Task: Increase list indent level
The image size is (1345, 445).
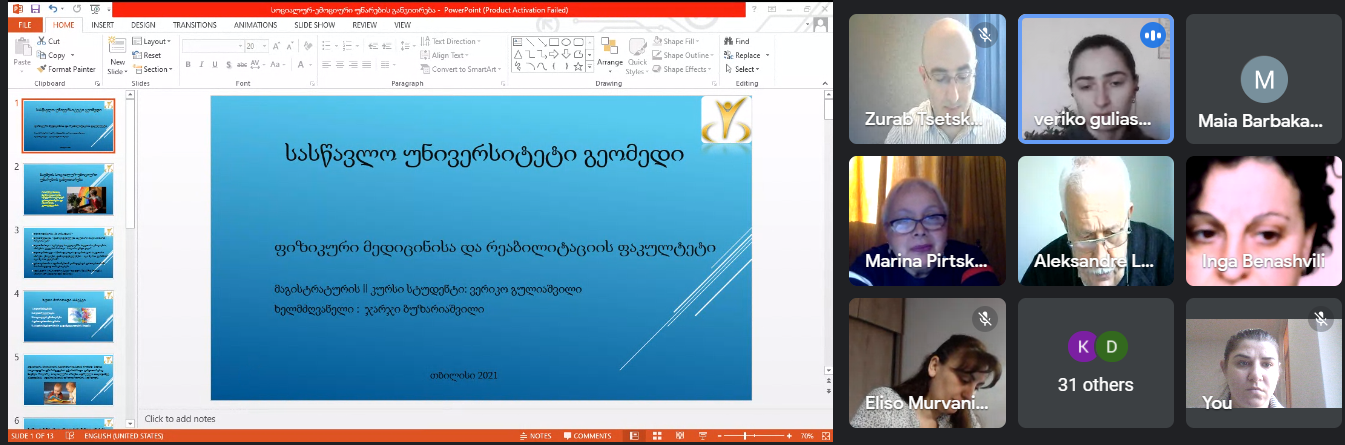Action: click(x=387, y=46)
